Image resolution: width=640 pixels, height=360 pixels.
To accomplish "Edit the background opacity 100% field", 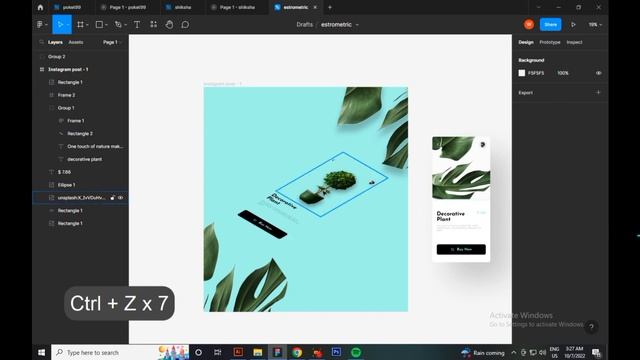I will coord(563,73).
